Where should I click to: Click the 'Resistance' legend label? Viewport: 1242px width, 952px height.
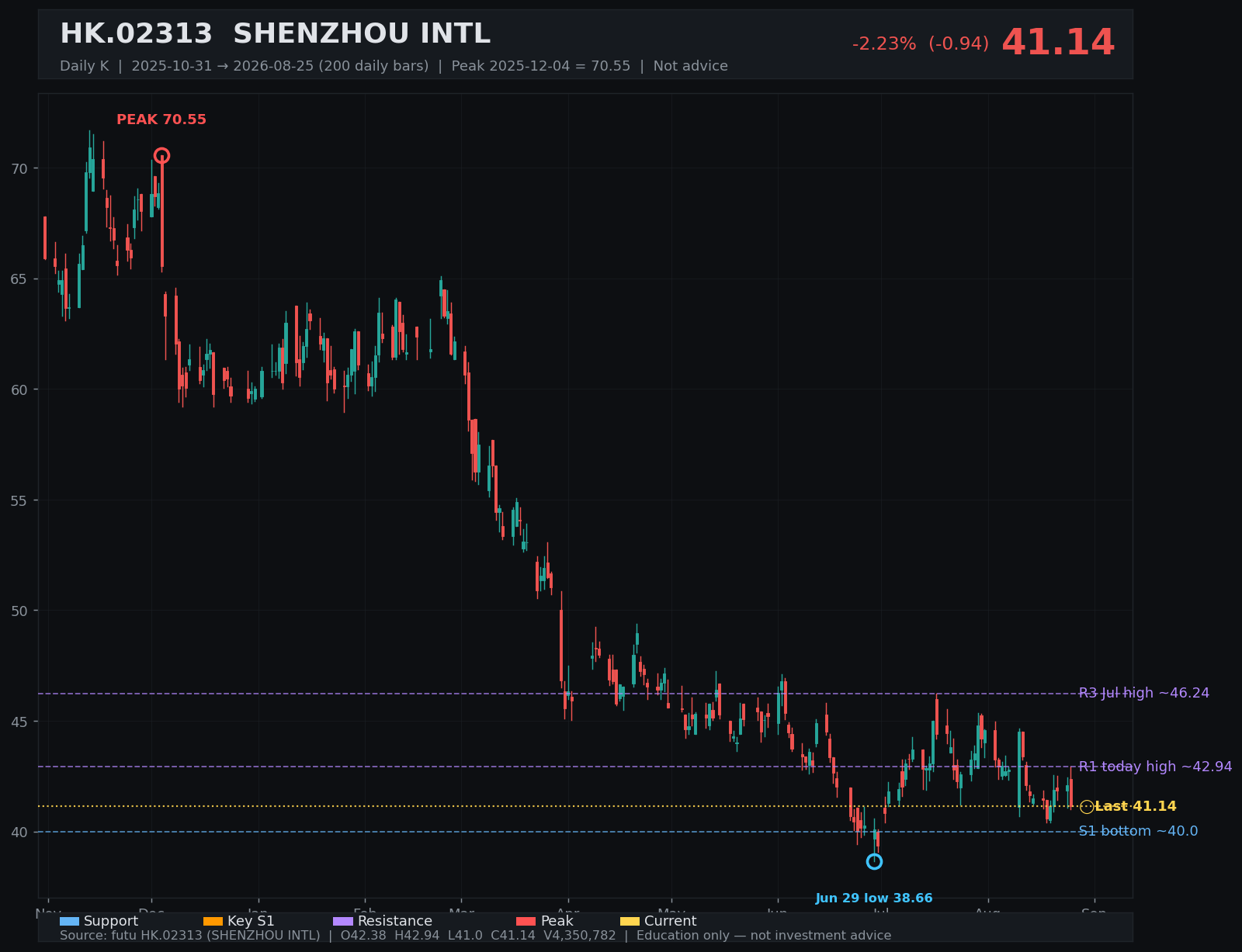click(x=395, y=921)
